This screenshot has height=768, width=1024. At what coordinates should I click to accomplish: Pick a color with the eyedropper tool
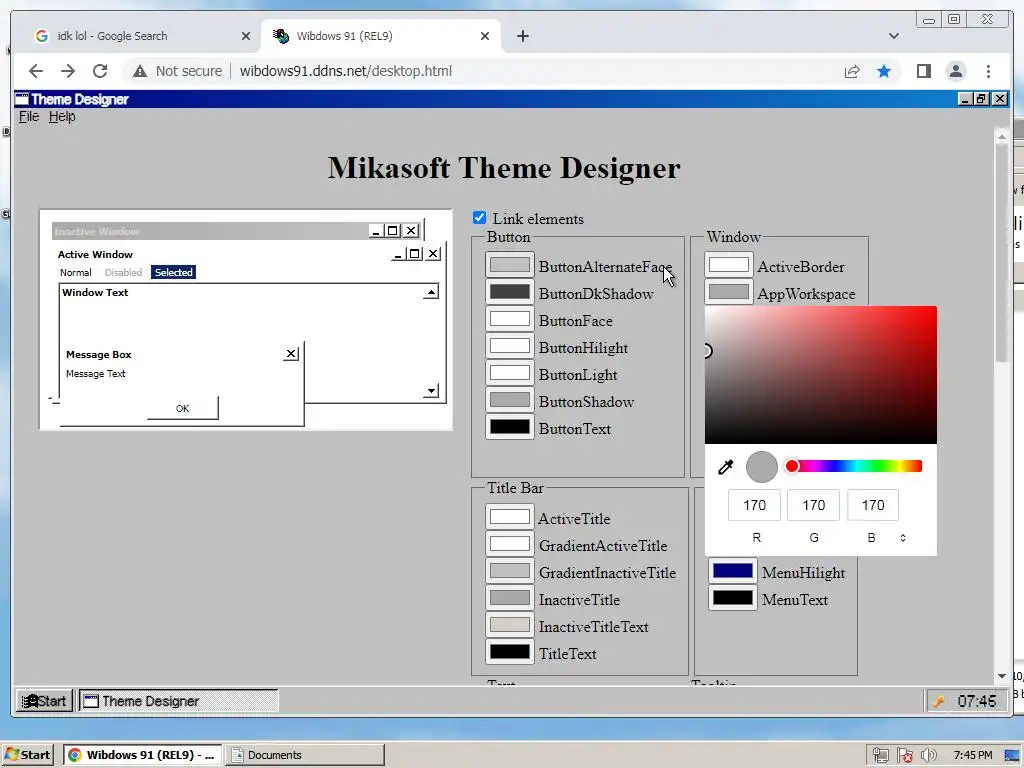tap(726, 467)
